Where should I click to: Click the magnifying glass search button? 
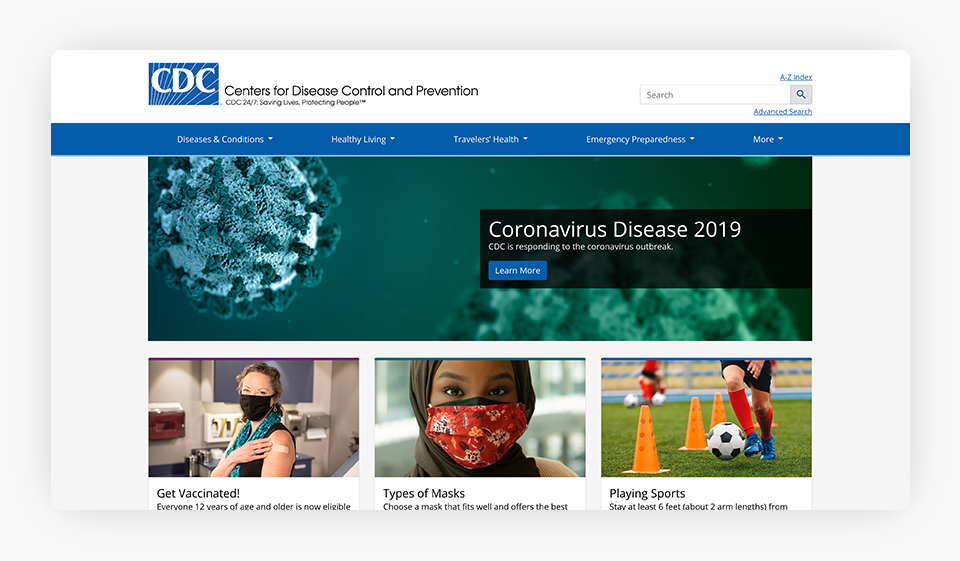point(801,95)
